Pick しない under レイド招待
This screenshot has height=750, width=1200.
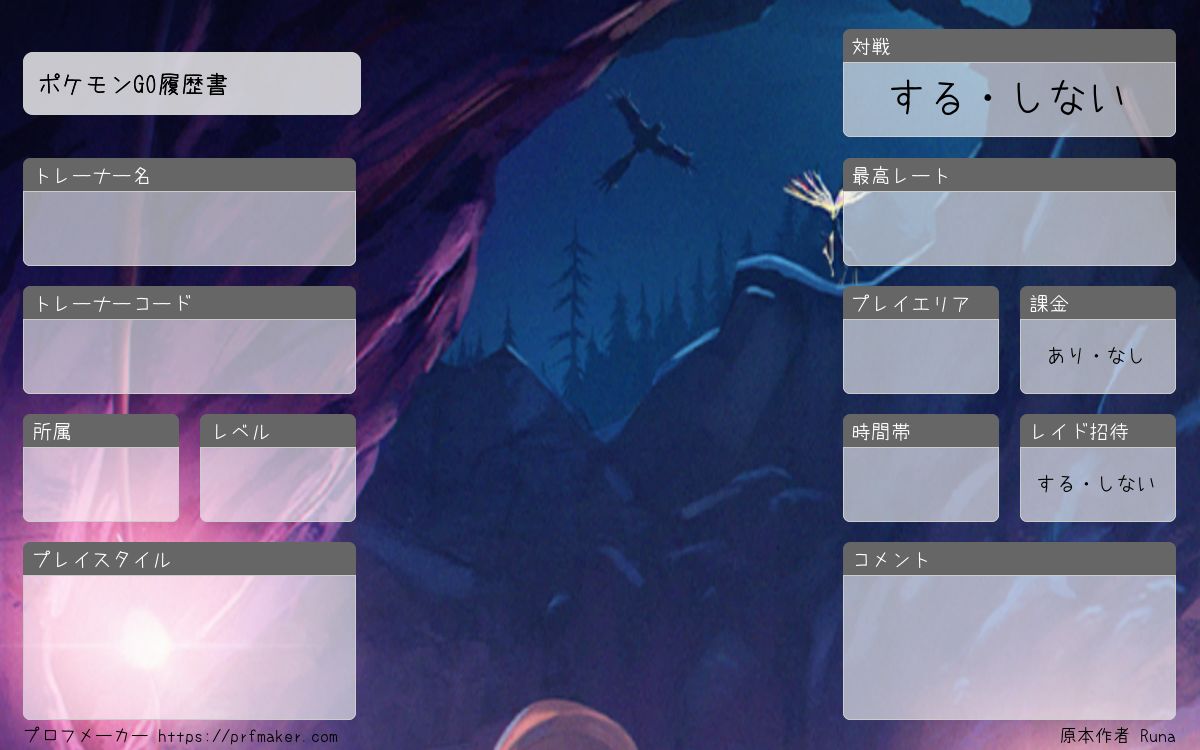point(1127,484)
